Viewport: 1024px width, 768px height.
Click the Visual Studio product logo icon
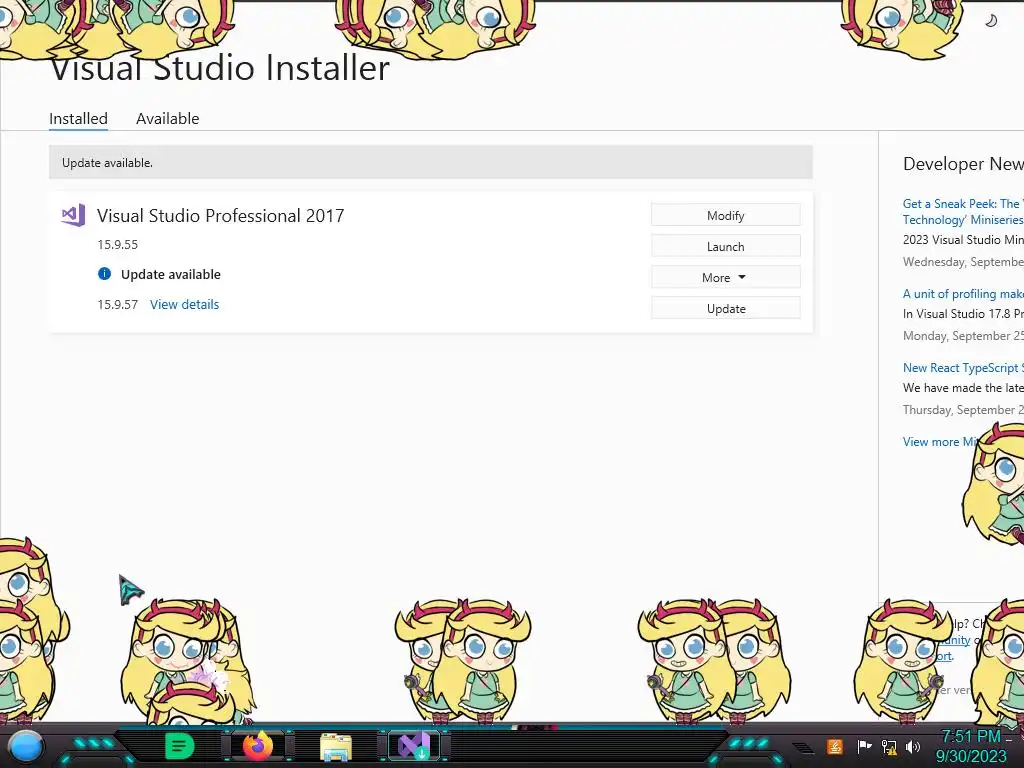[x=73, y=215]
